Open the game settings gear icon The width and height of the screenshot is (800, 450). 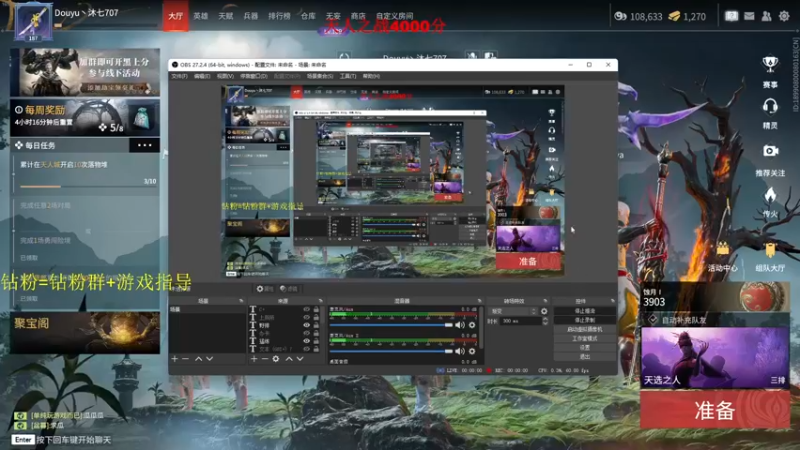(784, 16)
